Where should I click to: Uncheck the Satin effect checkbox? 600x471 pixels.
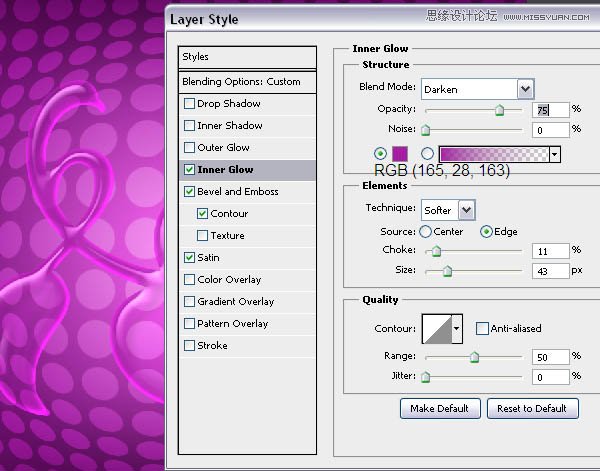tap(190, 258)
